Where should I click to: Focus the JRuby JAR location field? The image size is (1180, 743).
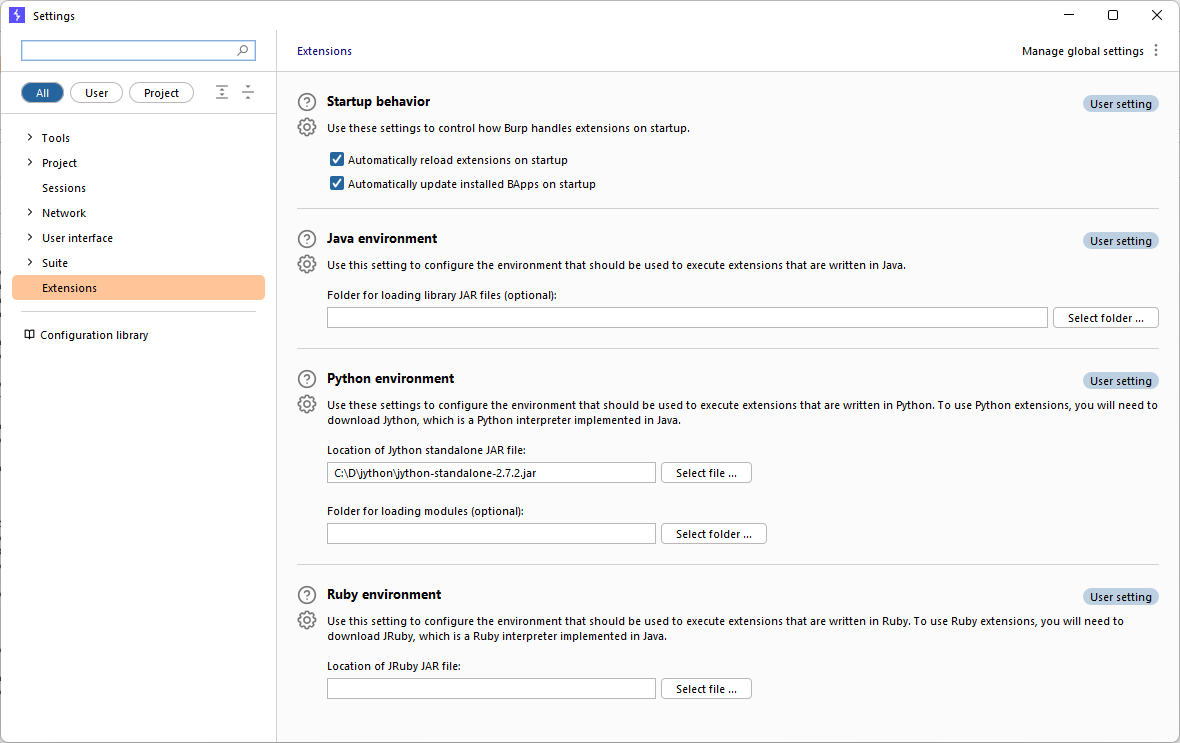(491, 689)
